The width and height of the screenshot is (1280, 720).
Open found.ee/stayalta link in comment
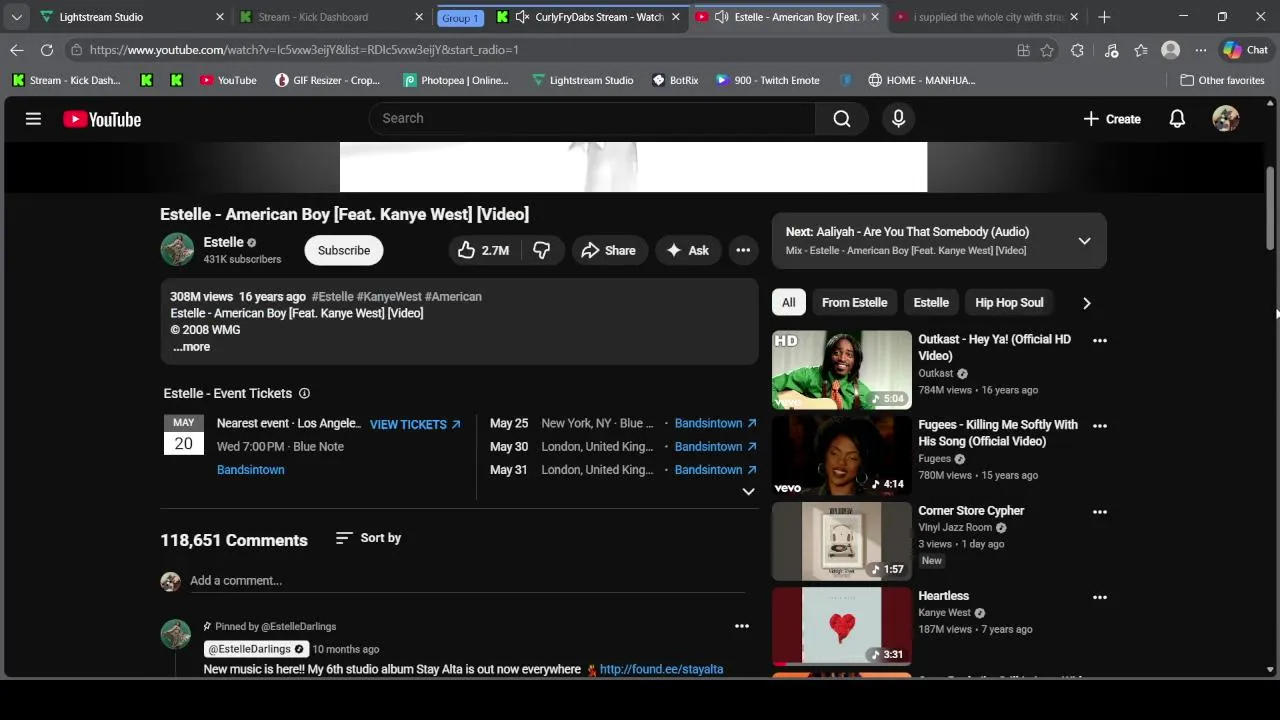pyautogui.click(x=661, y=670)
